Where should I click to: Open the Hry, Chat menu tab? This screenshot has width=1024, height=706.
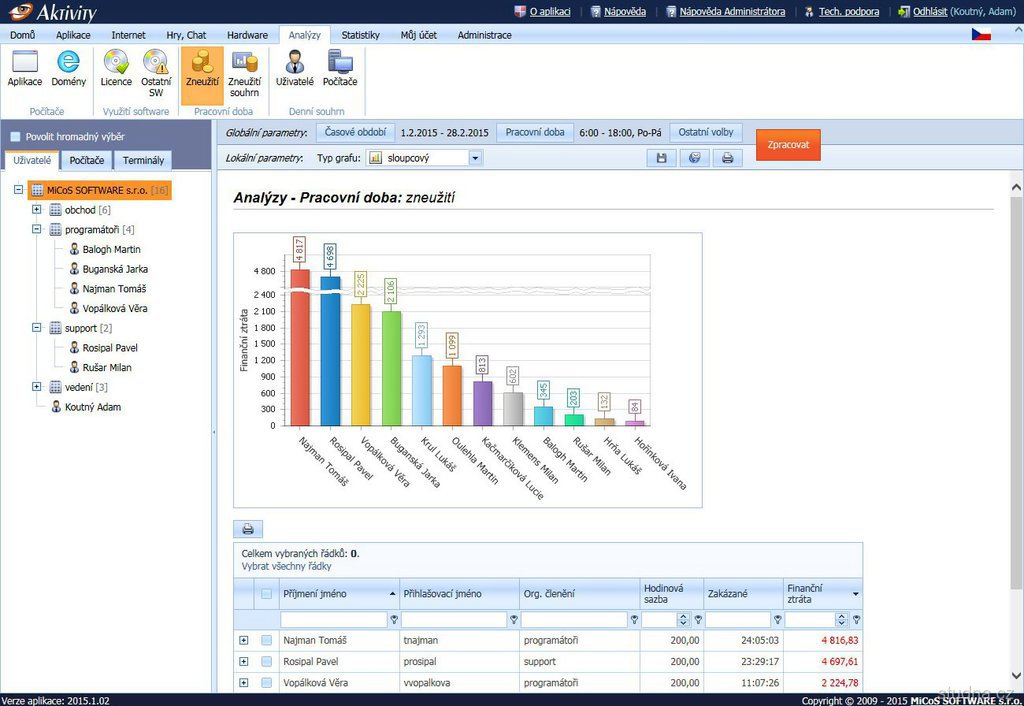click(186, 35)
